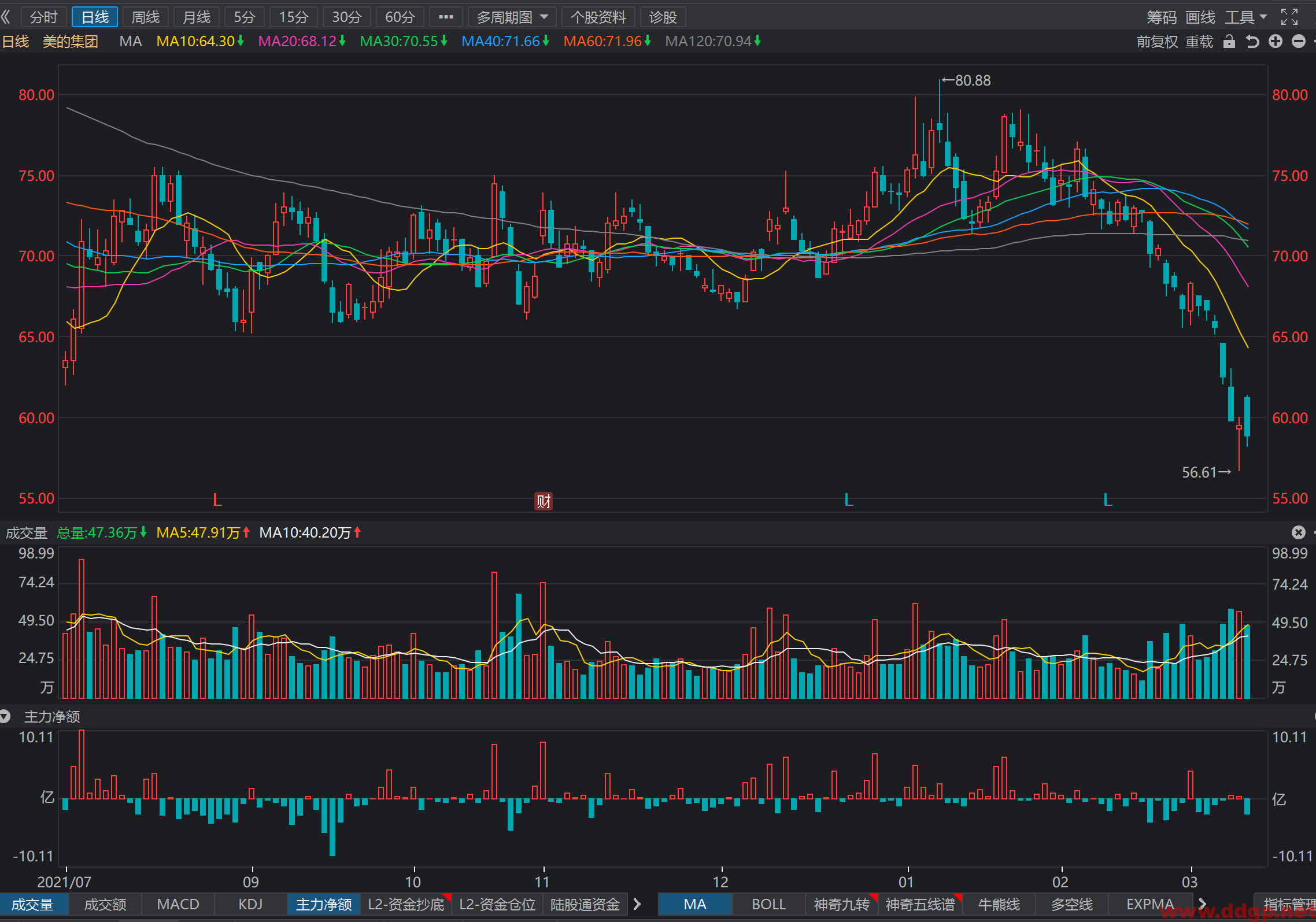Select the 神奇九转 indicator tab
The image size is (1316, 922).
[842, 905]
